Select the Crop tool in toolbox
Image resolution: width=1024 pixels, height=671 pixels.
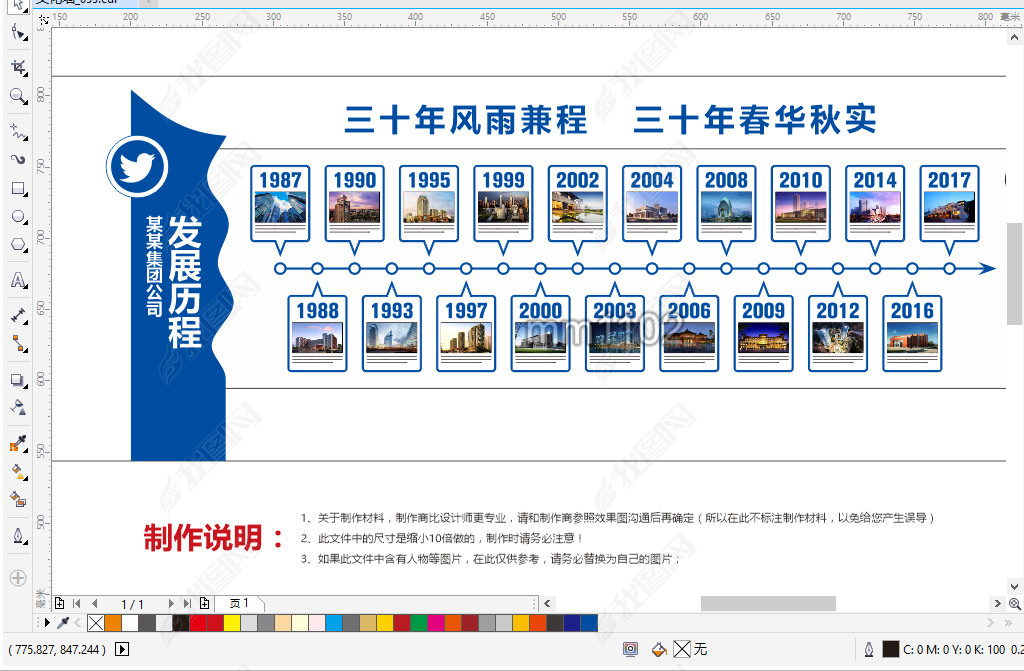18,67
